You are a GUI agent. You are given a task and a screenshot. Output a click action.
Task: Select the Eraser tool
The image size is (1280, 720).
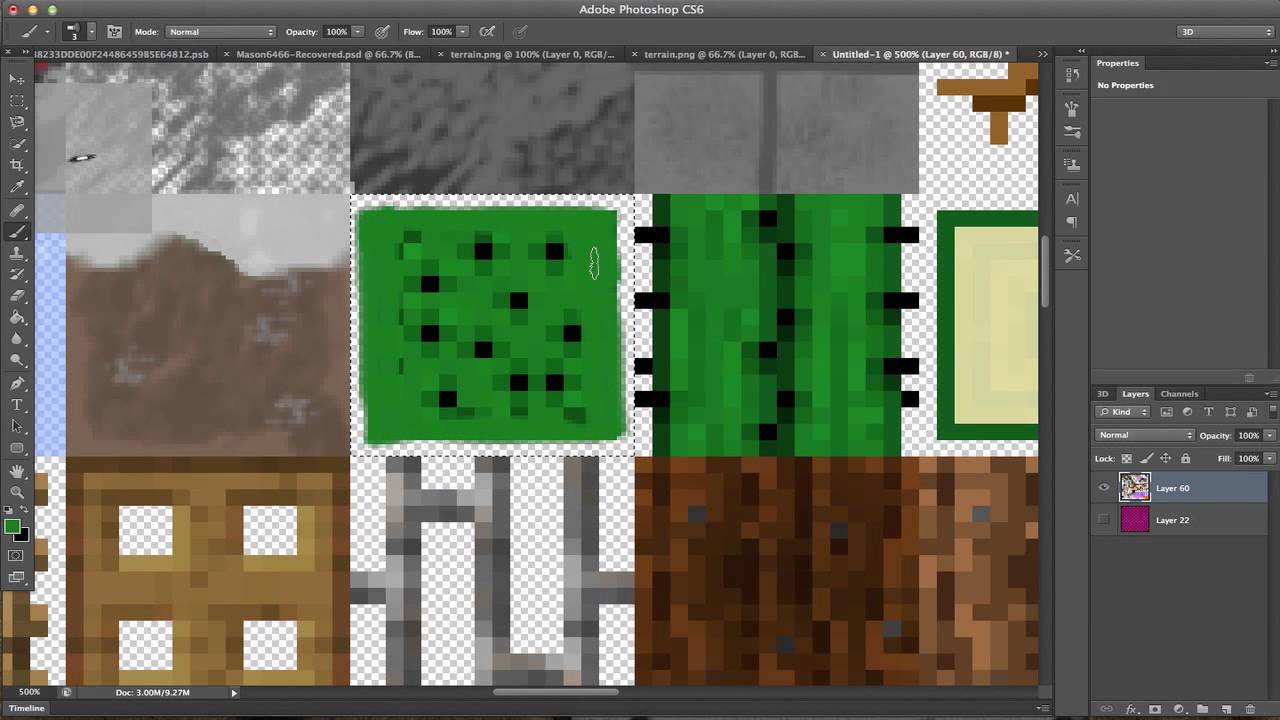point(17,296)
